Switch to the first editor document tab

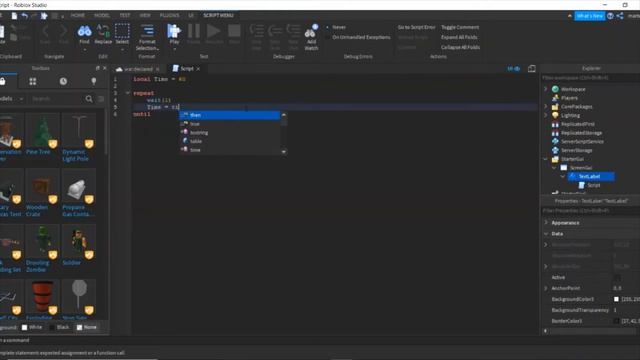[138, 69]
